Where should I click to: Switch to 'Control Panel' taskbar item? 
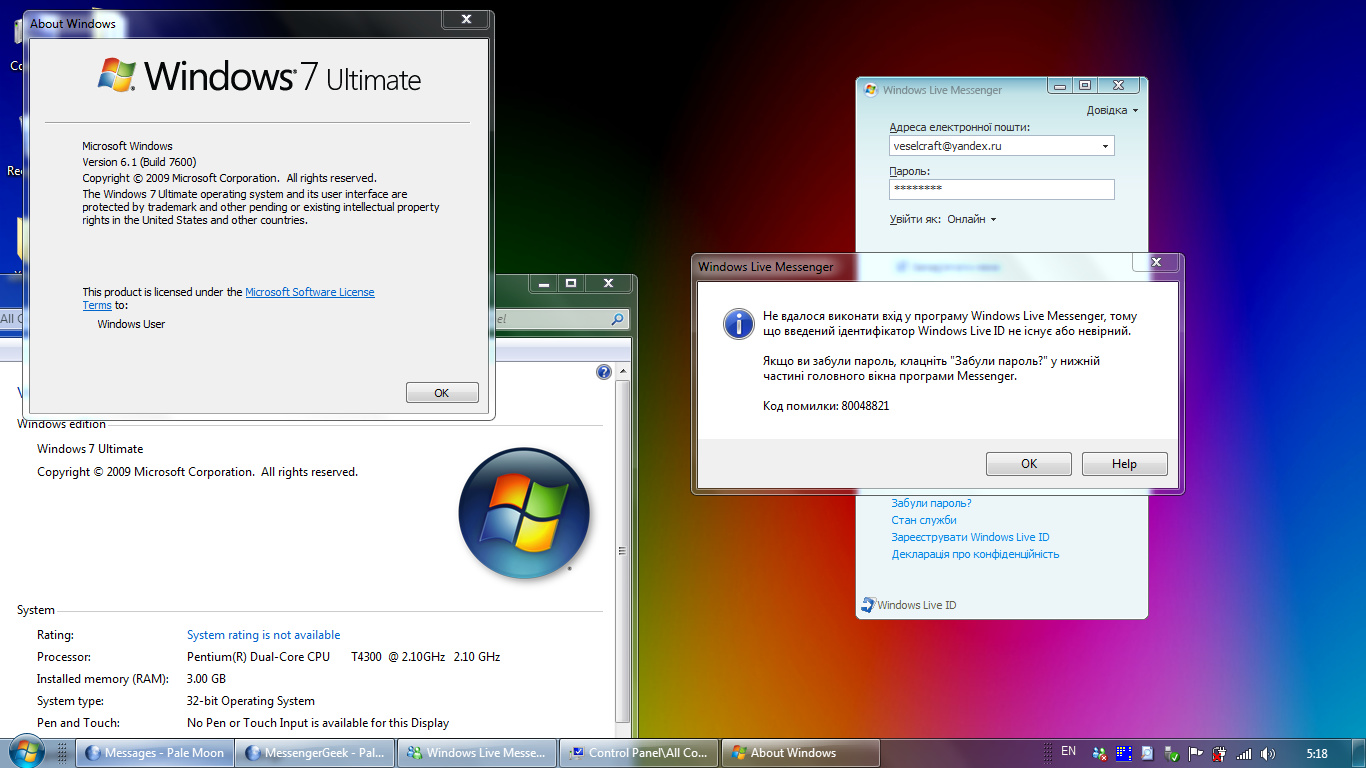(x=639, y=753)
